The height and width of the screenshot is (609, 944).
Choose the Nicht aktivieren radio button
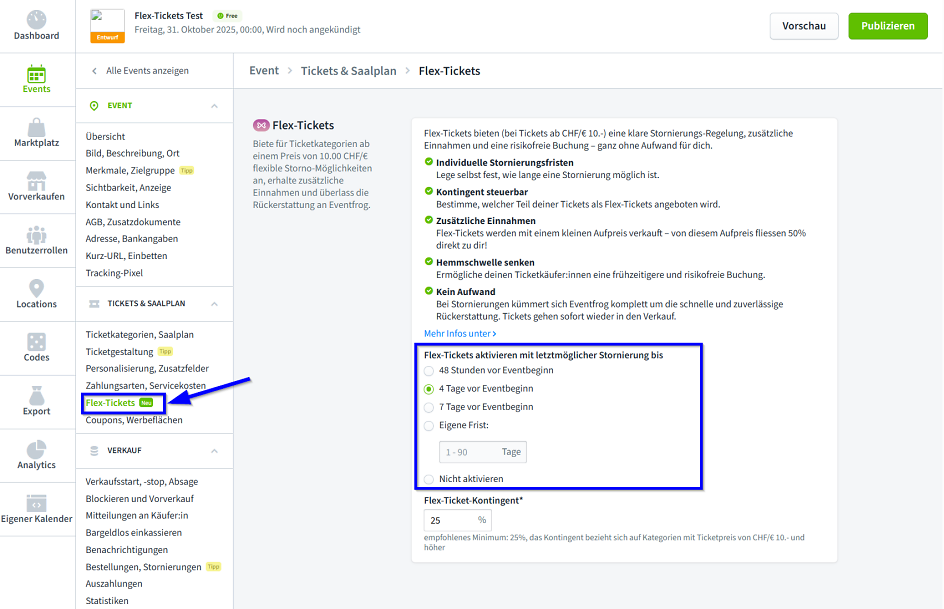(x=429, y=479)
